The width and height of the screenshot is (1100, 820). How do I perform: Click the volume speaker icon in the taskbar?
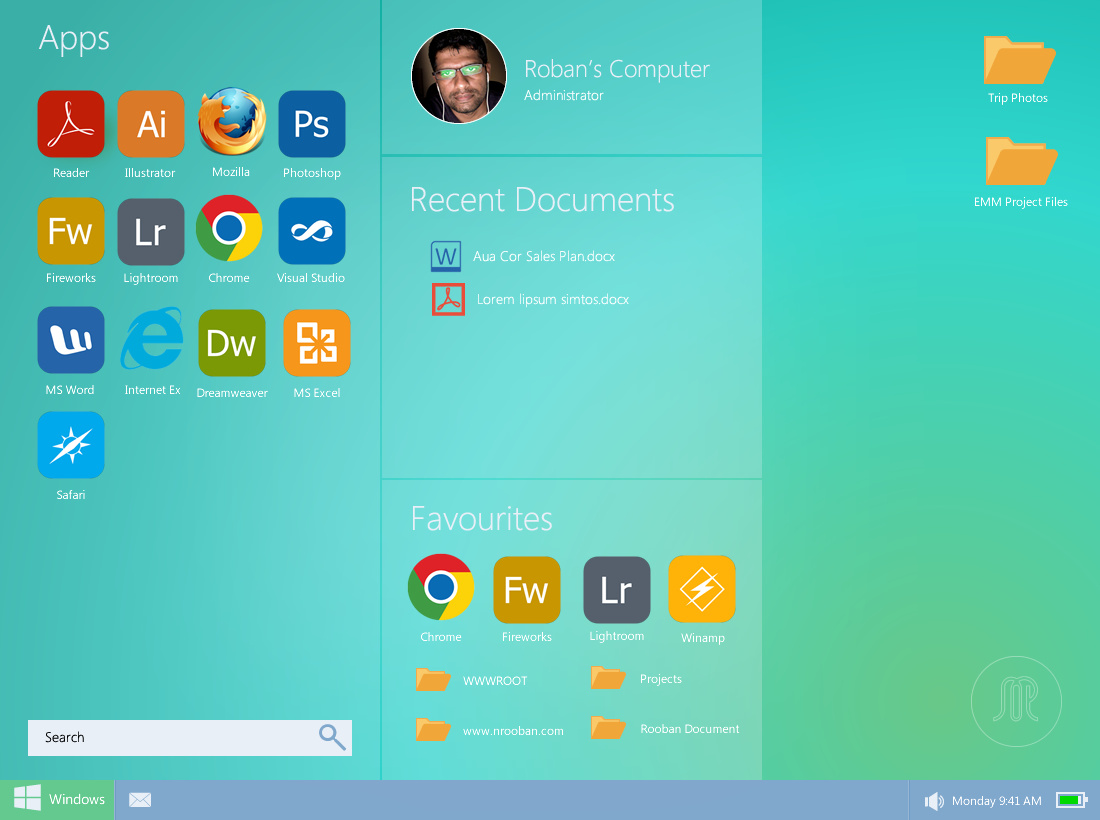934,801
